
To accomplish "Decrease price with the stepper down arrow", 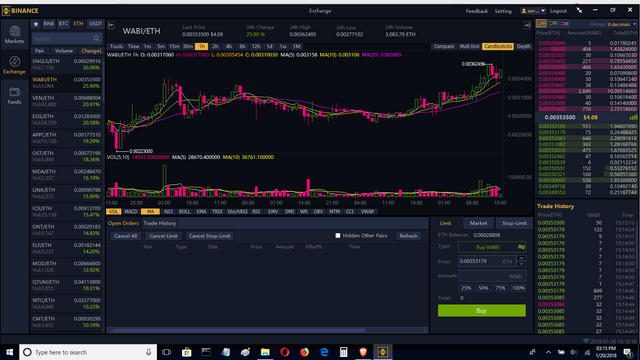I will [521, 264].
